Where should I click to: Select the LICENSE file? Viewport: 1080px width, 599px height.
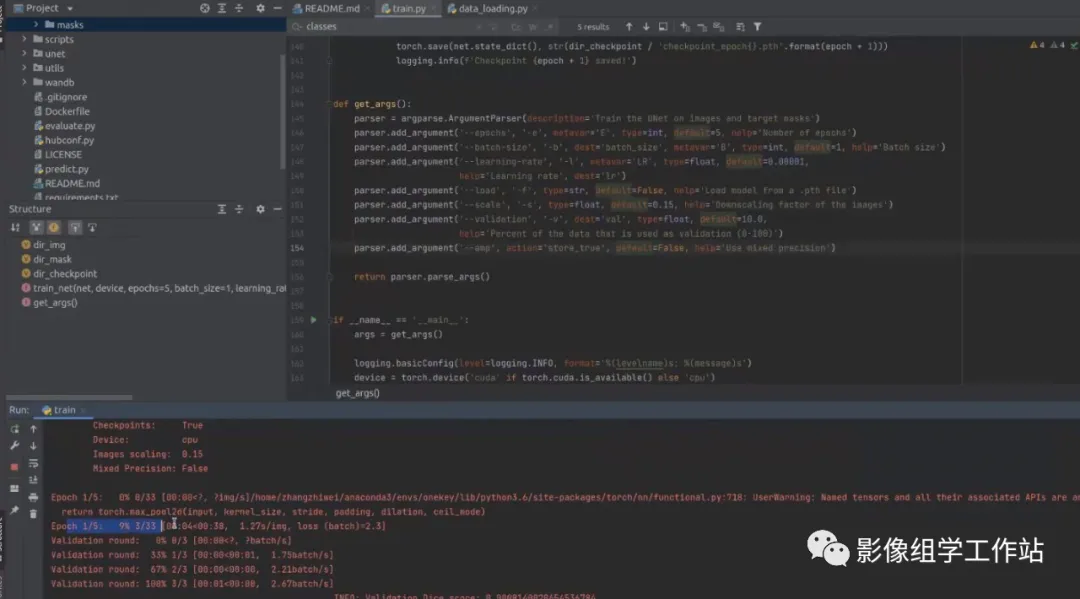click(58, 155)
